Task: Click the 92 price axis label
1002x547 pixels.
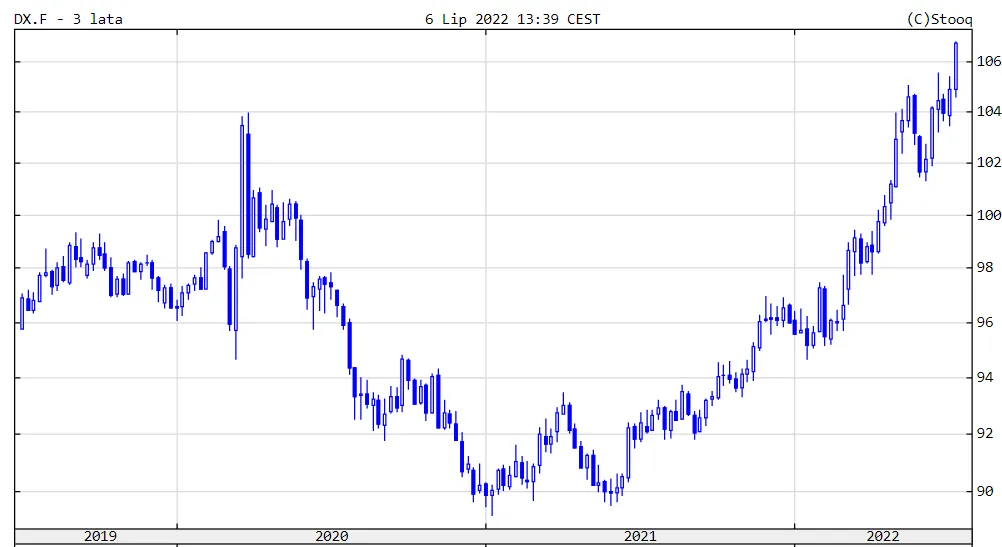Action: [x=985, y=433]
